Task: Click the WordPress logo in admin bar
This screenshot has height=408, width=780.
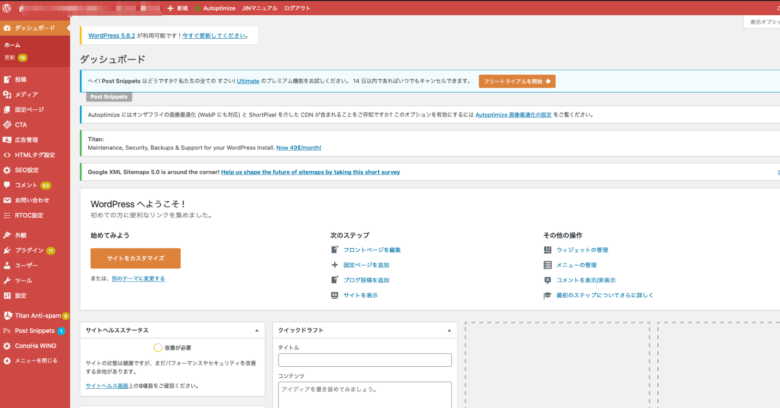Action: pyautogui.click(x=7, y=8)
